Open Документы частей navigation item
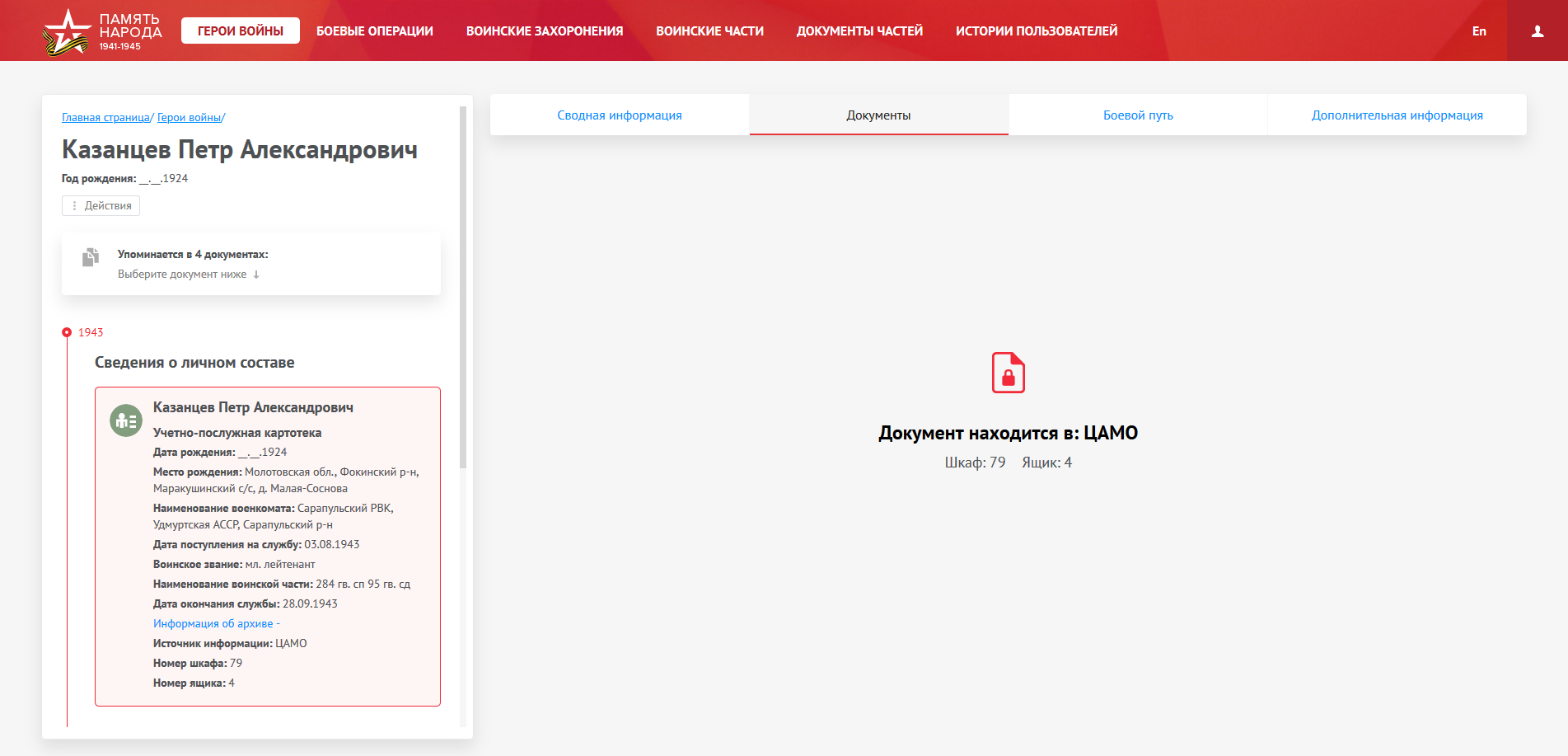 coord(859,31)
